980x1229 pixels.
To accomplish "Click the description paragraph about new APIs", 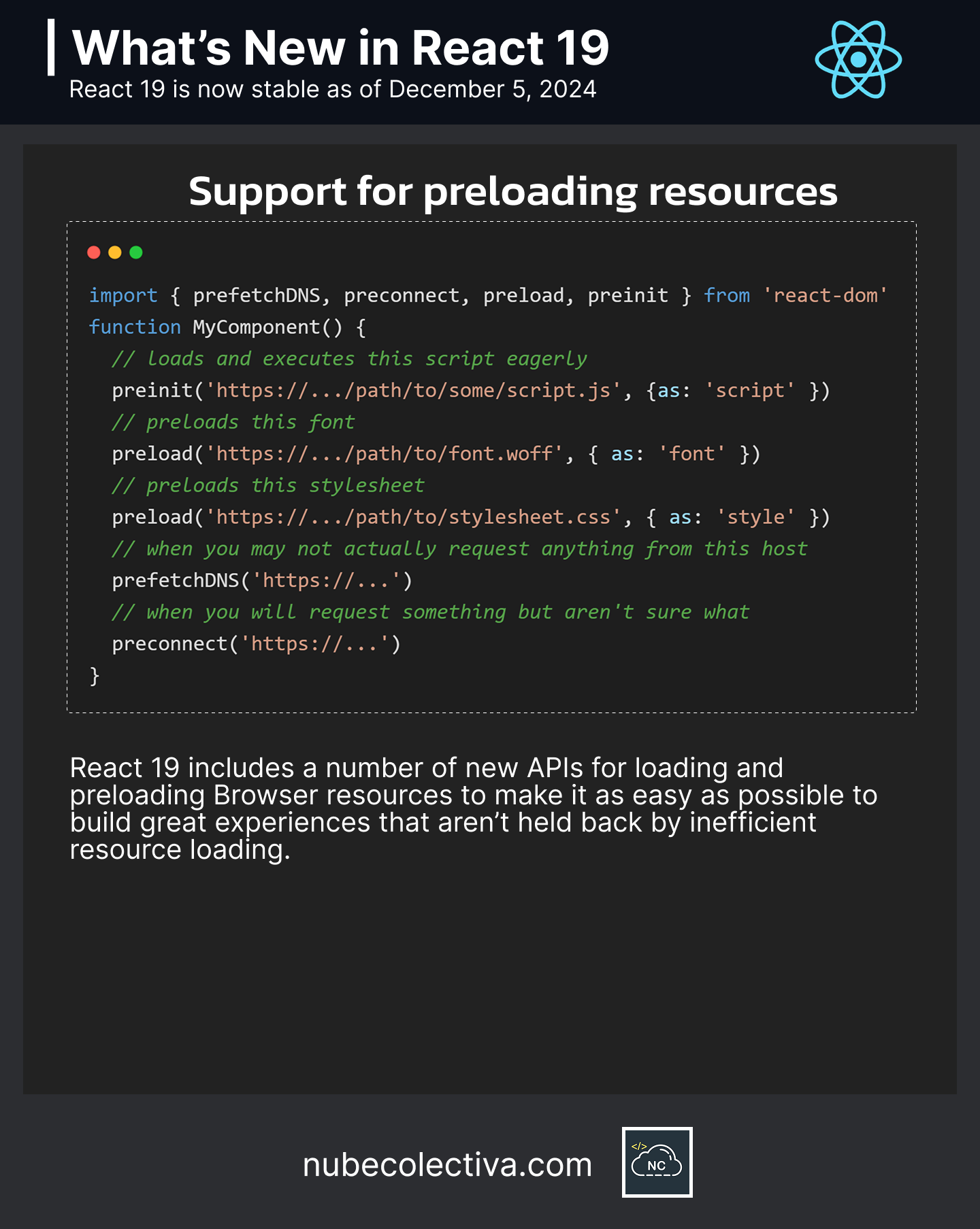I will click(x=474, y=808).
